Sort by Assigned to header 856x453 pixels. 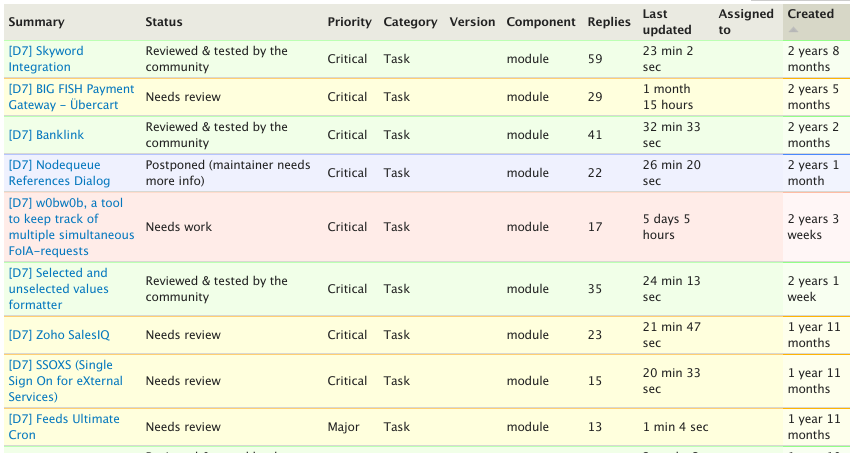[745, 22]
